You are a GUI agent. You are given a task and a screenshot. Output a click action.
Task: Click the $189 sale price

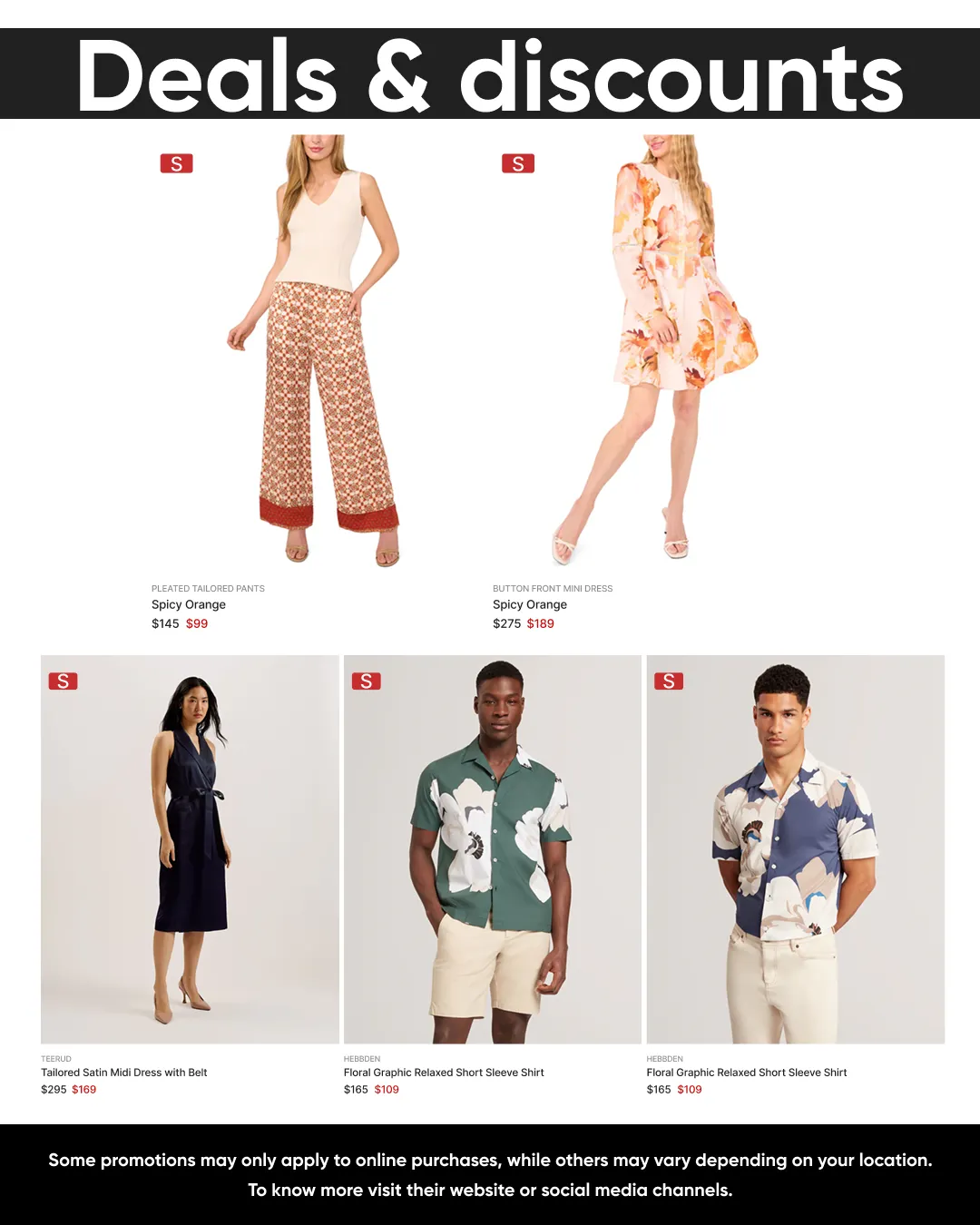[x=541, y=623]
